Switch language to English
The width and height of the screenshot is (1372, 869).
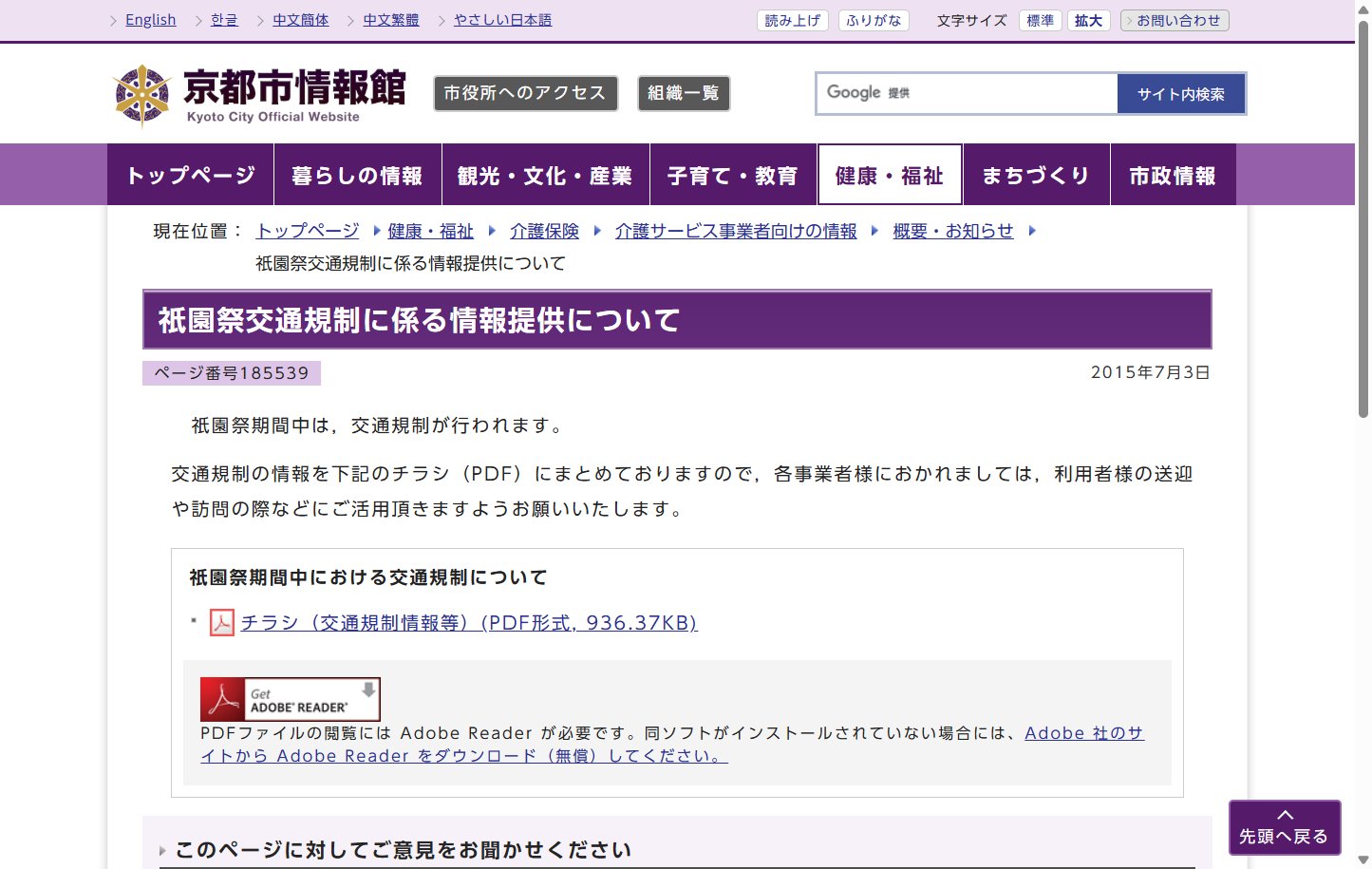[150, 20]
